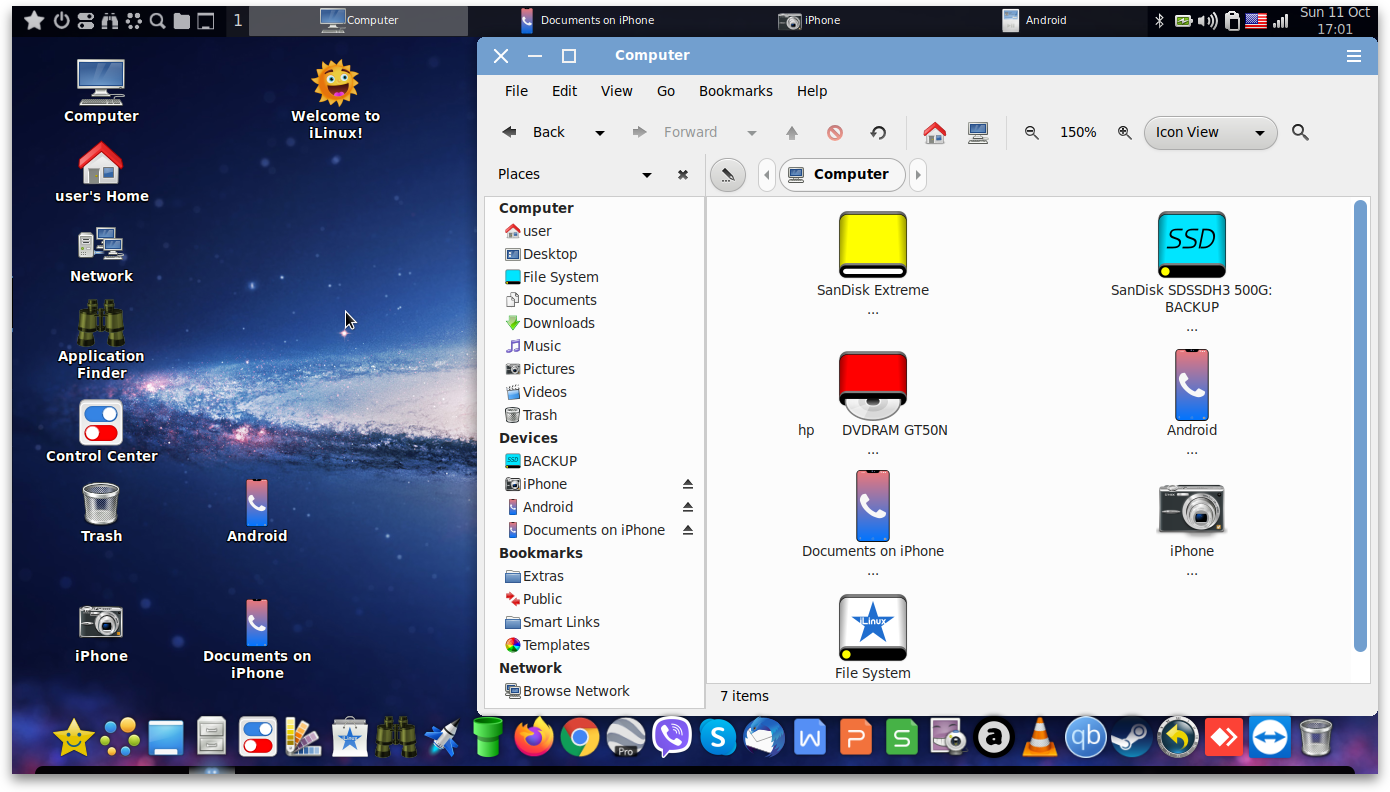The width and height of the screenshot is (1390, 792).
Task: Open the Help menu
Action: [812, 91]
